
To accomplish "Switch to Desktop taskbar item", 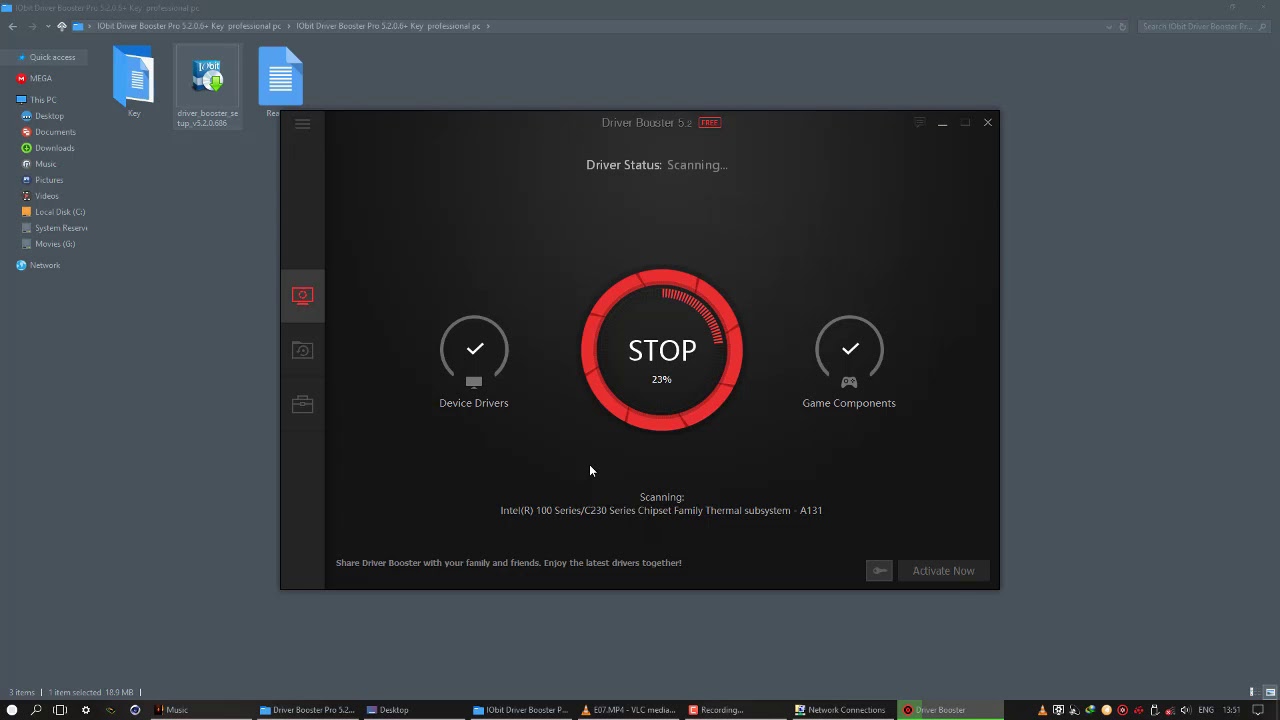I will [x=412, y=710].
